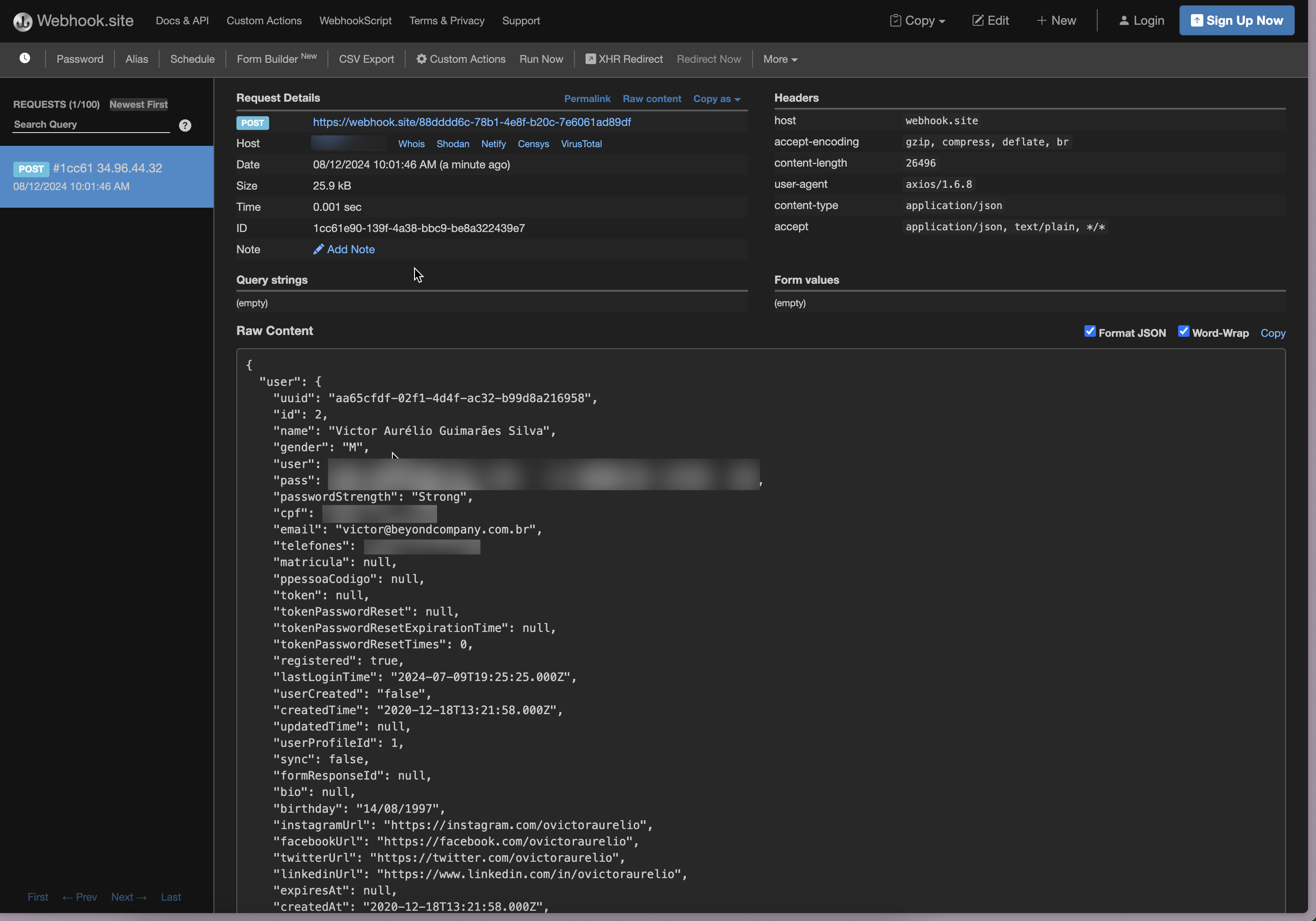Toggle Newest First sort order
Screen dimensions: 1316x921
(x=139, y=104)
